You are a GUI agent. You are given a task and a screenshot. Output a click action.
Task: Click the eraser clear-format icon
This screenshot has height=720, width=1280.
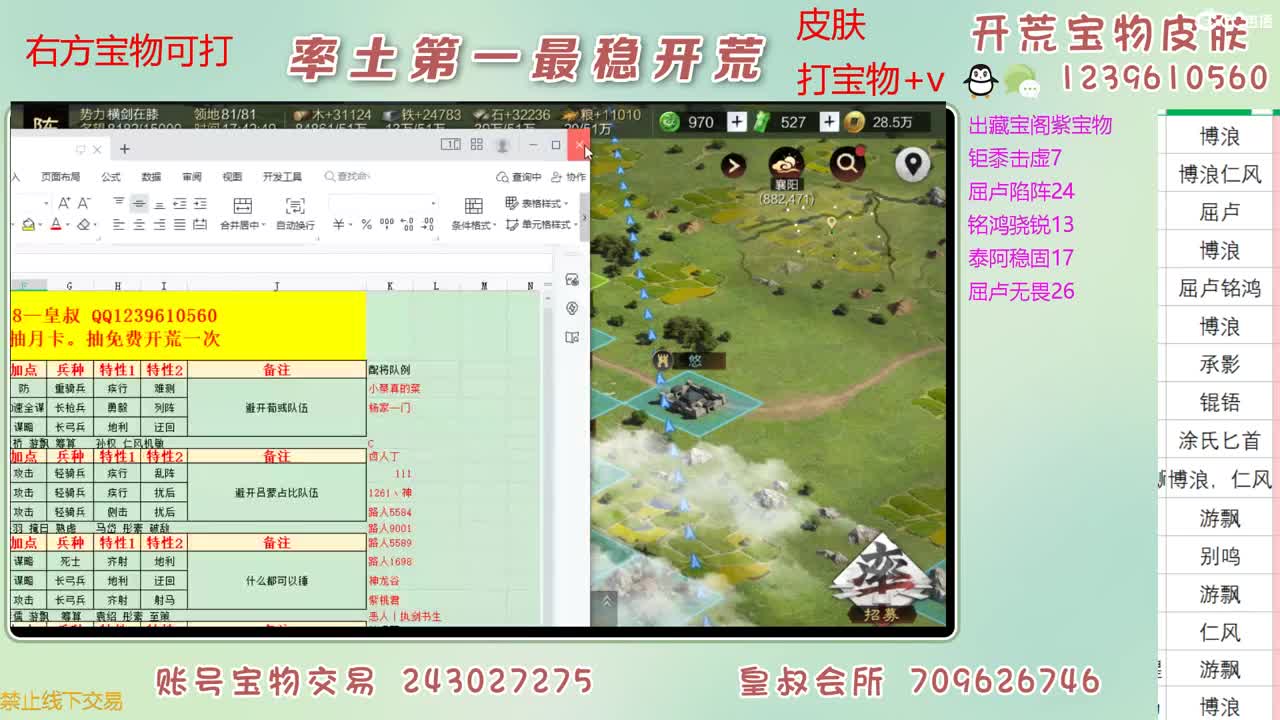pos(84,225)
